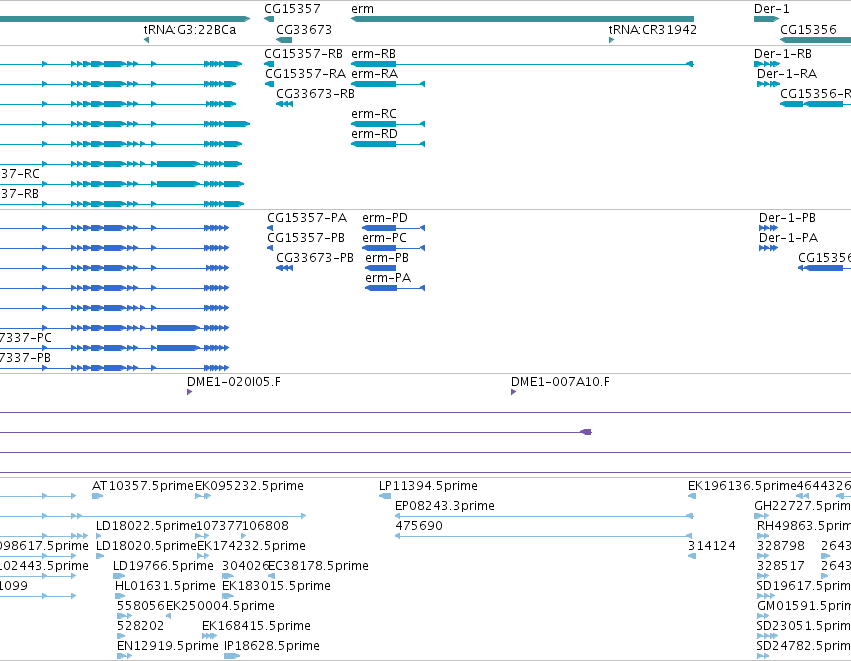Select EST EK196136.5prime
Image resolution: width=851 pixels, height=661 pixels.
(x=692, y=496)
